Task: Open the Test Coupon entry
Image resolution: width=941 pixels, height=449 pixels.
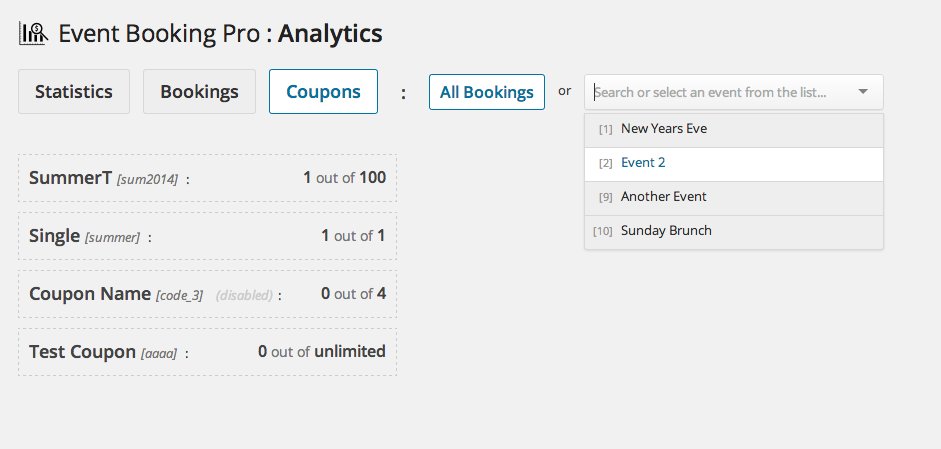Action: 208,352
